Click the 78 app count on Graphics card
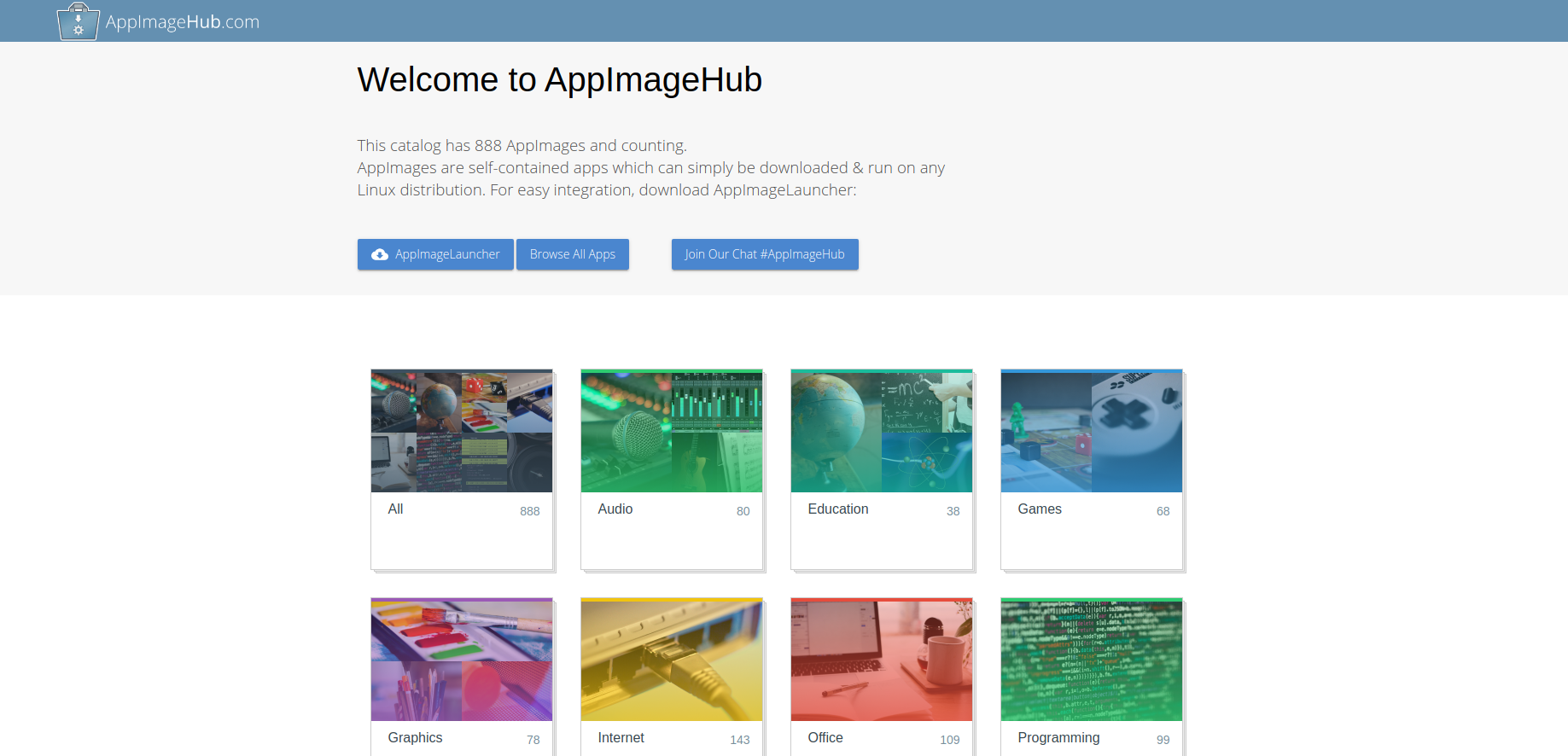Screen dimensions: 1568x756 (x=533, y=740)
